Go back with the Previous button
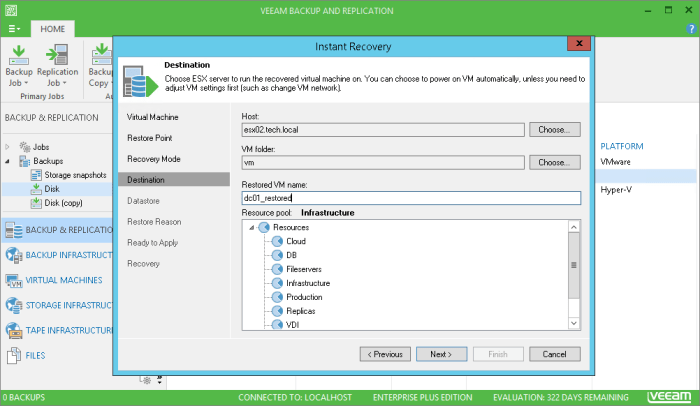The height and width of the screenshot is (406, 700). (385, 354)
